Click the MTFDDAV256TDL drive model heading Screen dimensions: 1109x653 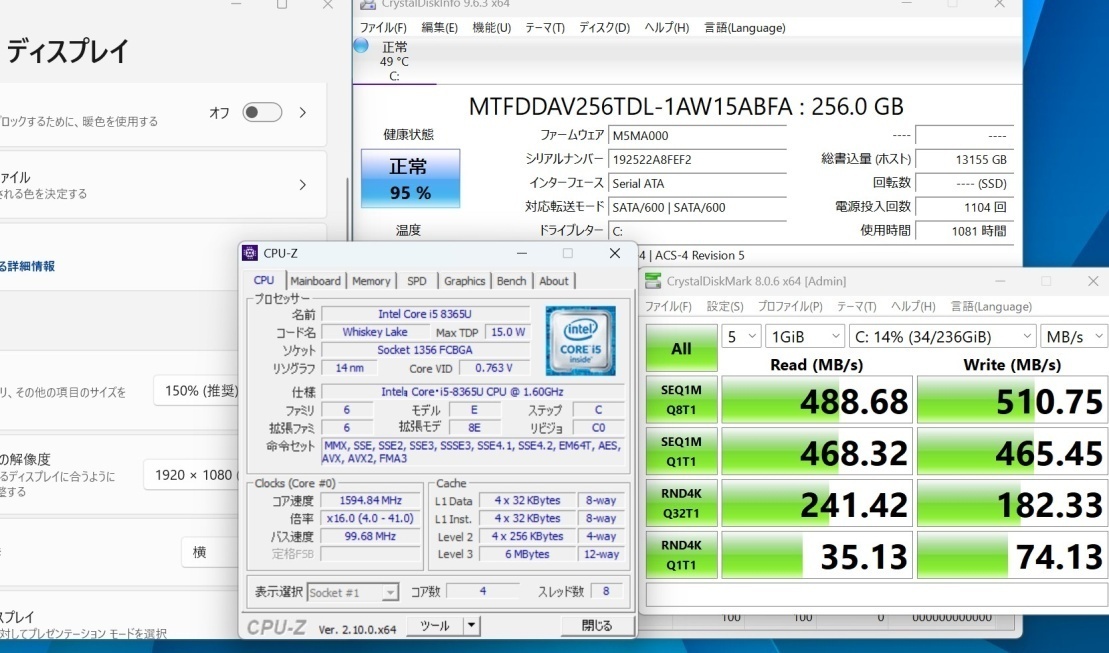686,107
